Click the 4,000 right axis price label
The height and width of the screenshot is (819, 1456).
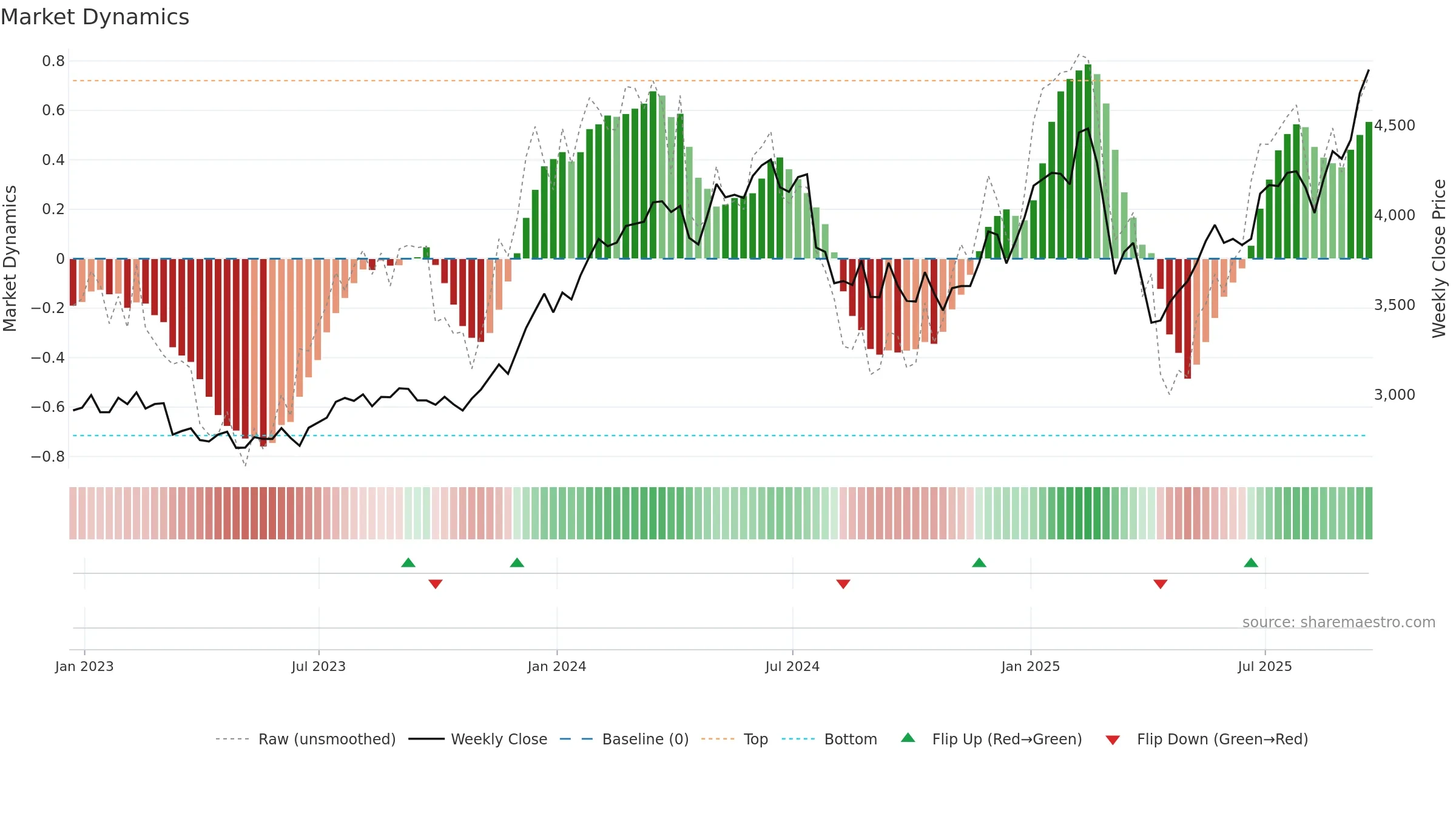point(1395,215)
